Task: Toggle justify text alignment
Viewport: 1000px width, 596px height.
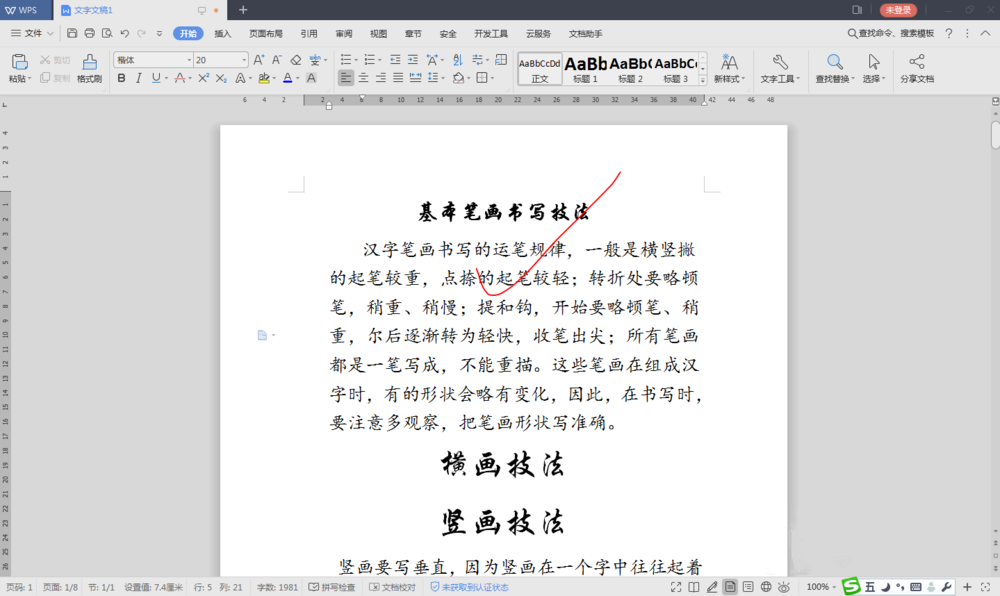Action: click(398, 78)
